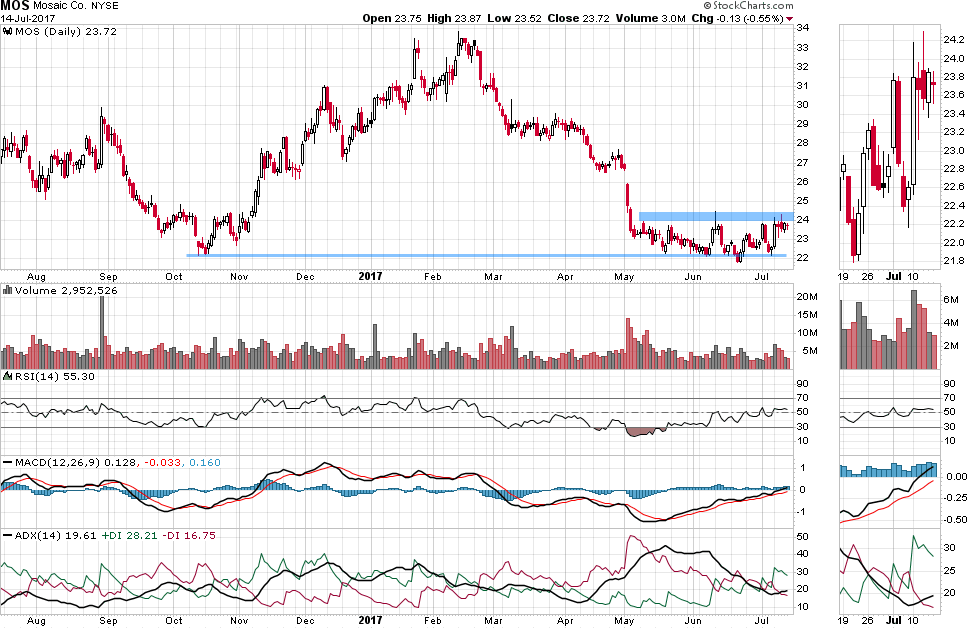The image size is (967, 628).
Task: Click the 'ADX(14) 19.61' legend label
Action: [56, 535]
